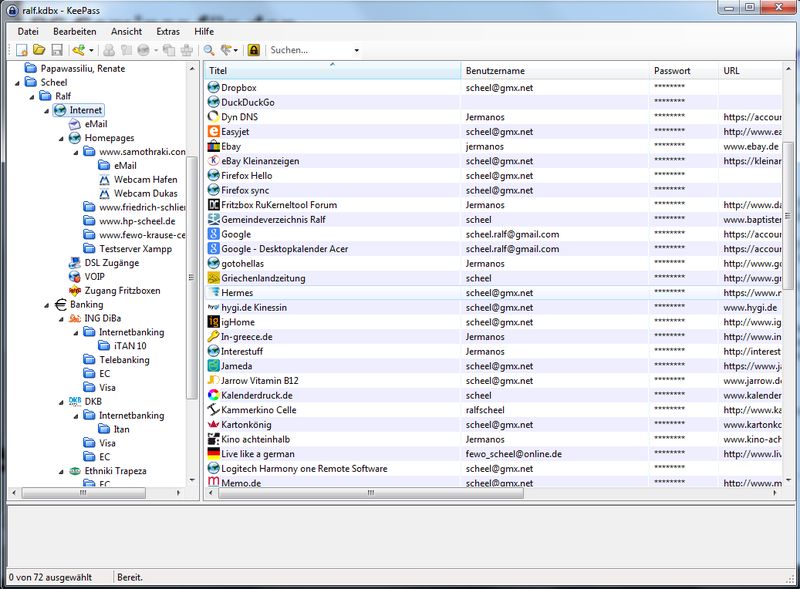Screen dimensions: 800x589
Task: Open the Suchen search box dropdown arrow
Action: click(x=357, y=51)
